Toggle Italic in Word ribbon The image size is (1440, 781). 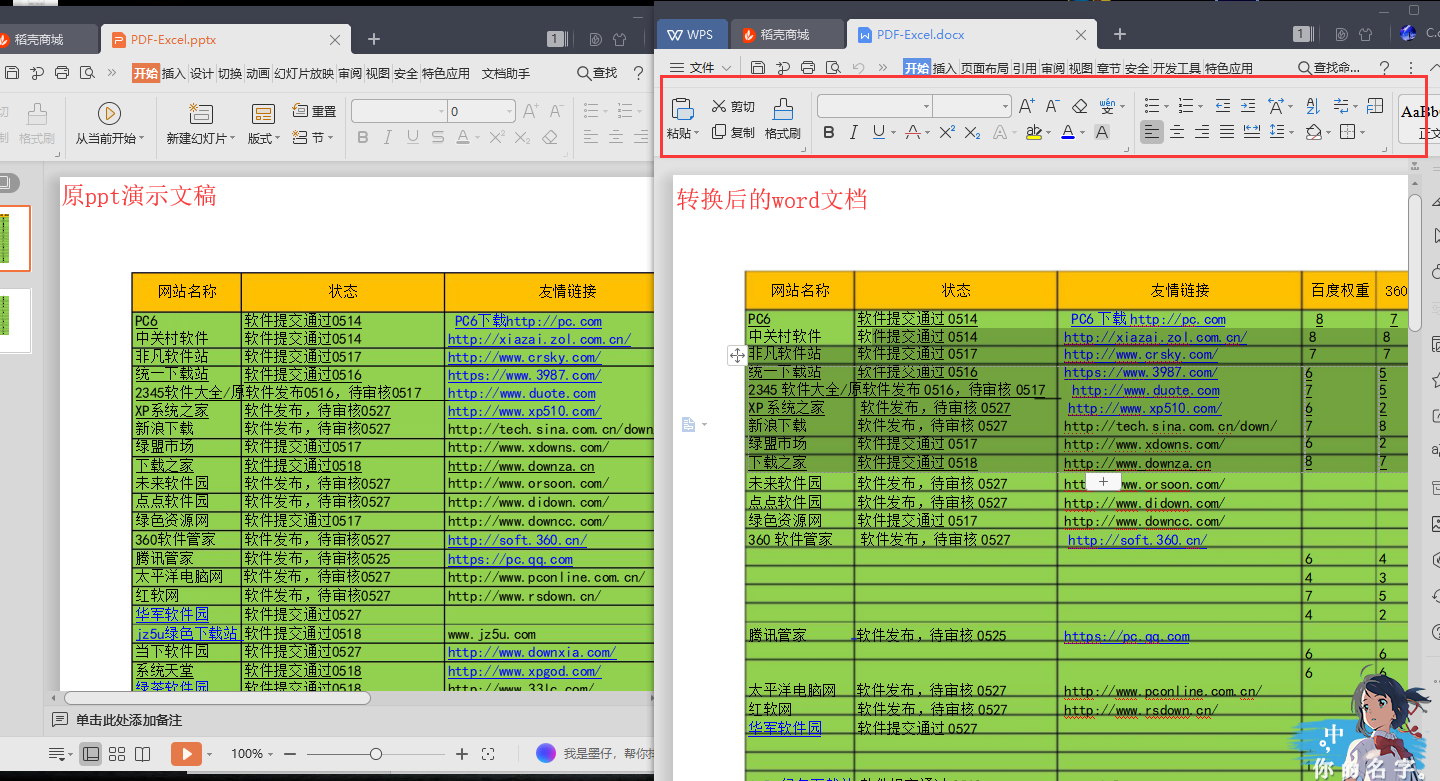click(853, 132)
